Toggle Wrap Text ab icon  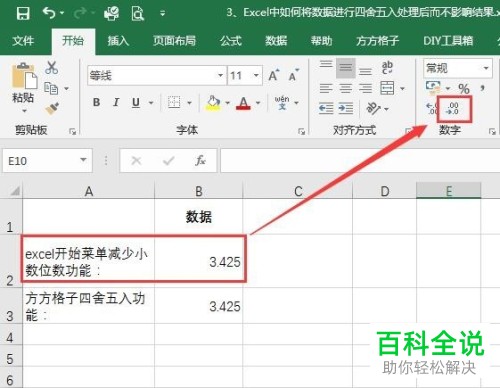pyautogui.click(x=387, y=68)
